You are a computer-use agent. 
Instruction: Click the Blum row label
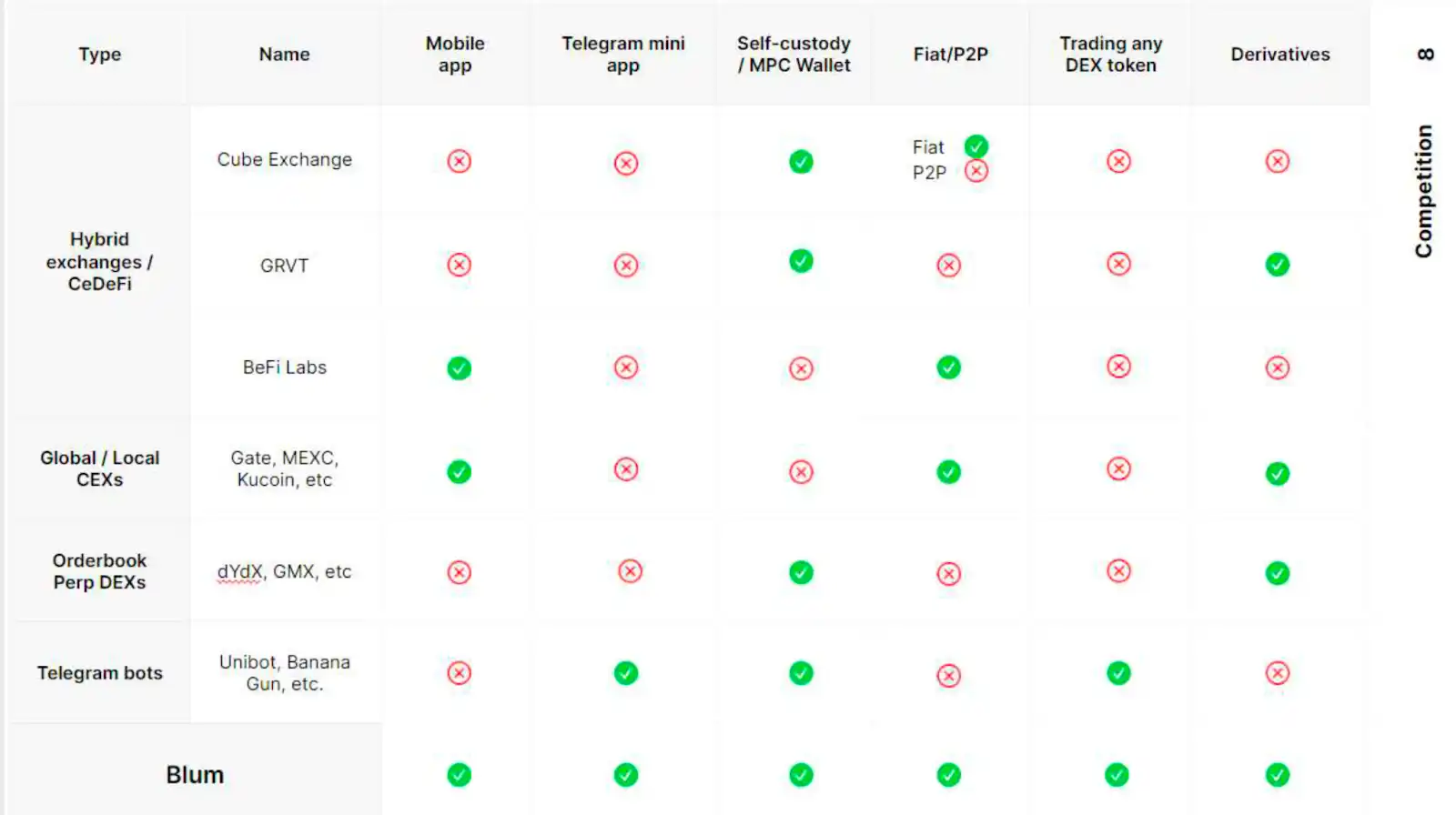(x=195, y=775)
